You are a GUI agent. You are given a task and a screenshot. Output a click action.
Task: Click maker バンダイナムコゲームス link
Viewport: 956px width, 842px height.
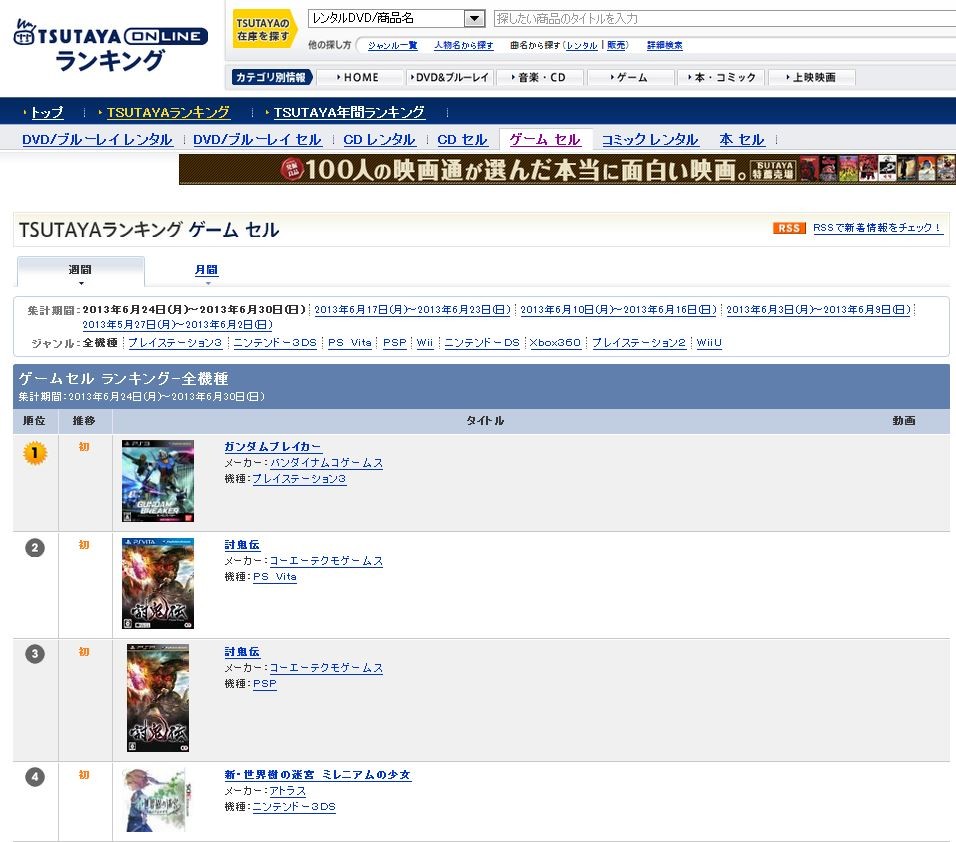(326, 463)
